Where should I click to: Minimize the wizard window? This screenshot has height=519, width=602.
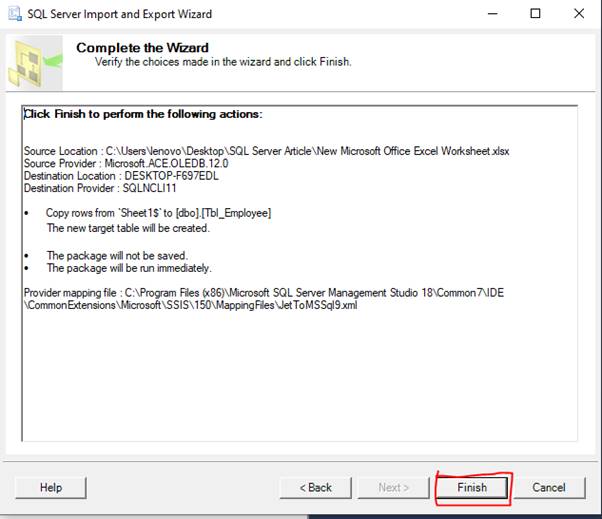point(493,14)
